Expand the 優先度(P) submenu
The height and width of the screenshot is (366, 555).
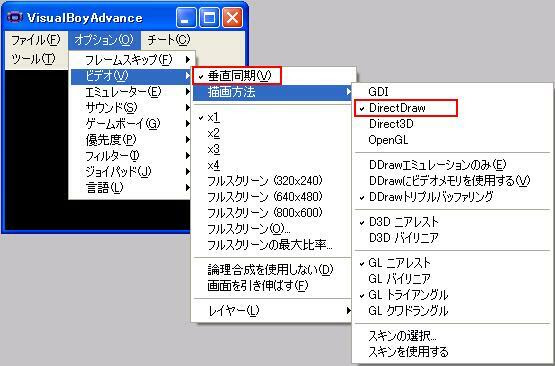pyautogui.click(x=132, y=140)
